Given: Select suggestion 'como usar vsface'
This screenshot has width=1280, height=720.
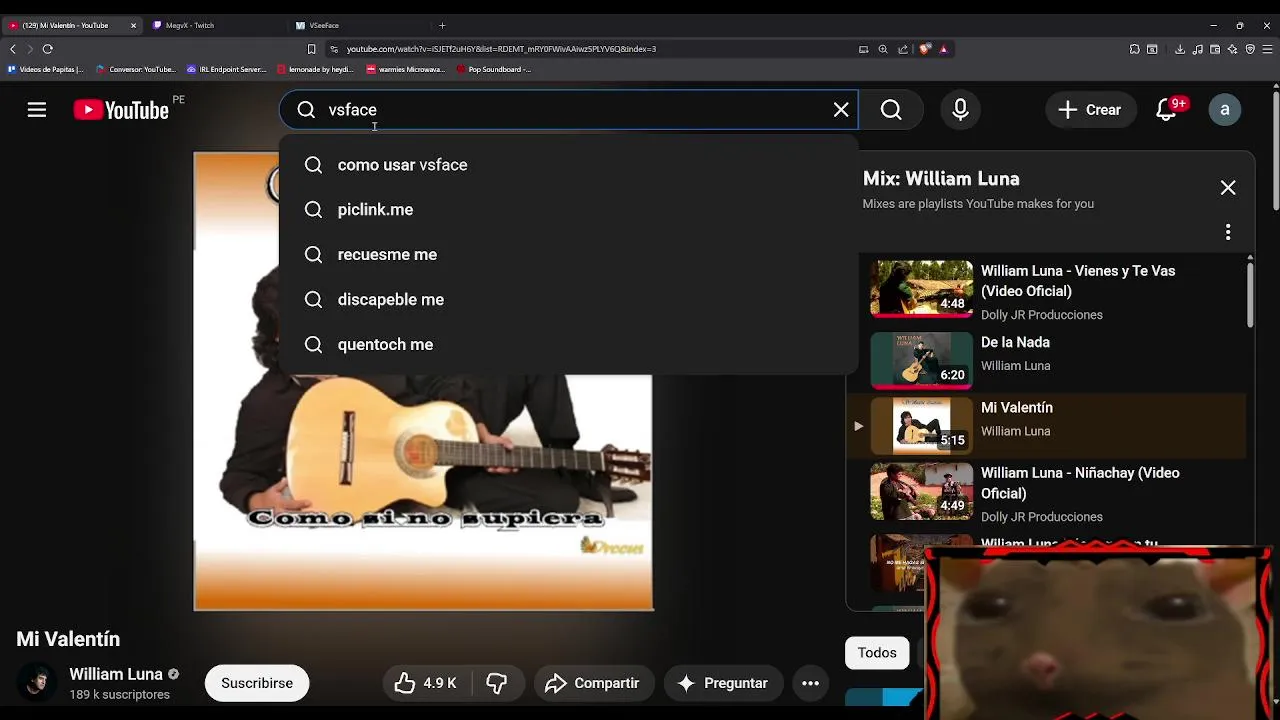Looking at the screenshot, I should tap(568, 165).
